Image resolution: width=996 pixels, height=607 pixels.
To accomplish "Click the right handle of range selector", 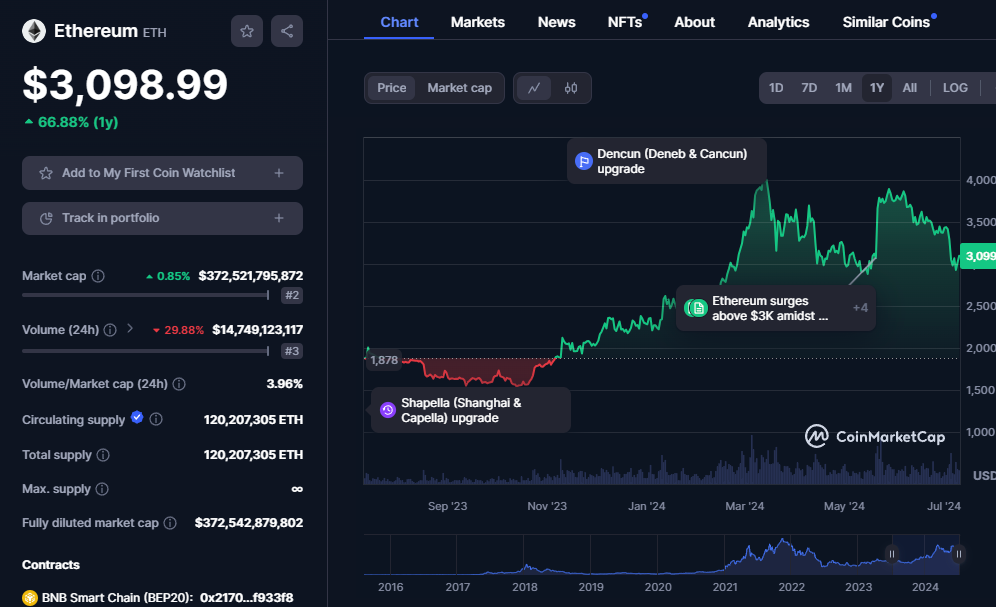I will [959, 554].
